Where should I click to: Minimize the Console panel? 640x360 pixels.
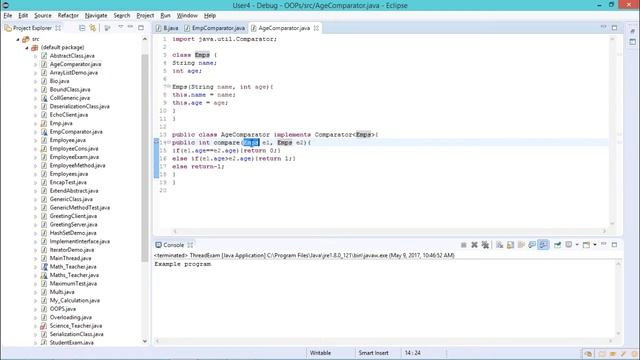click(x=604, y=244)
